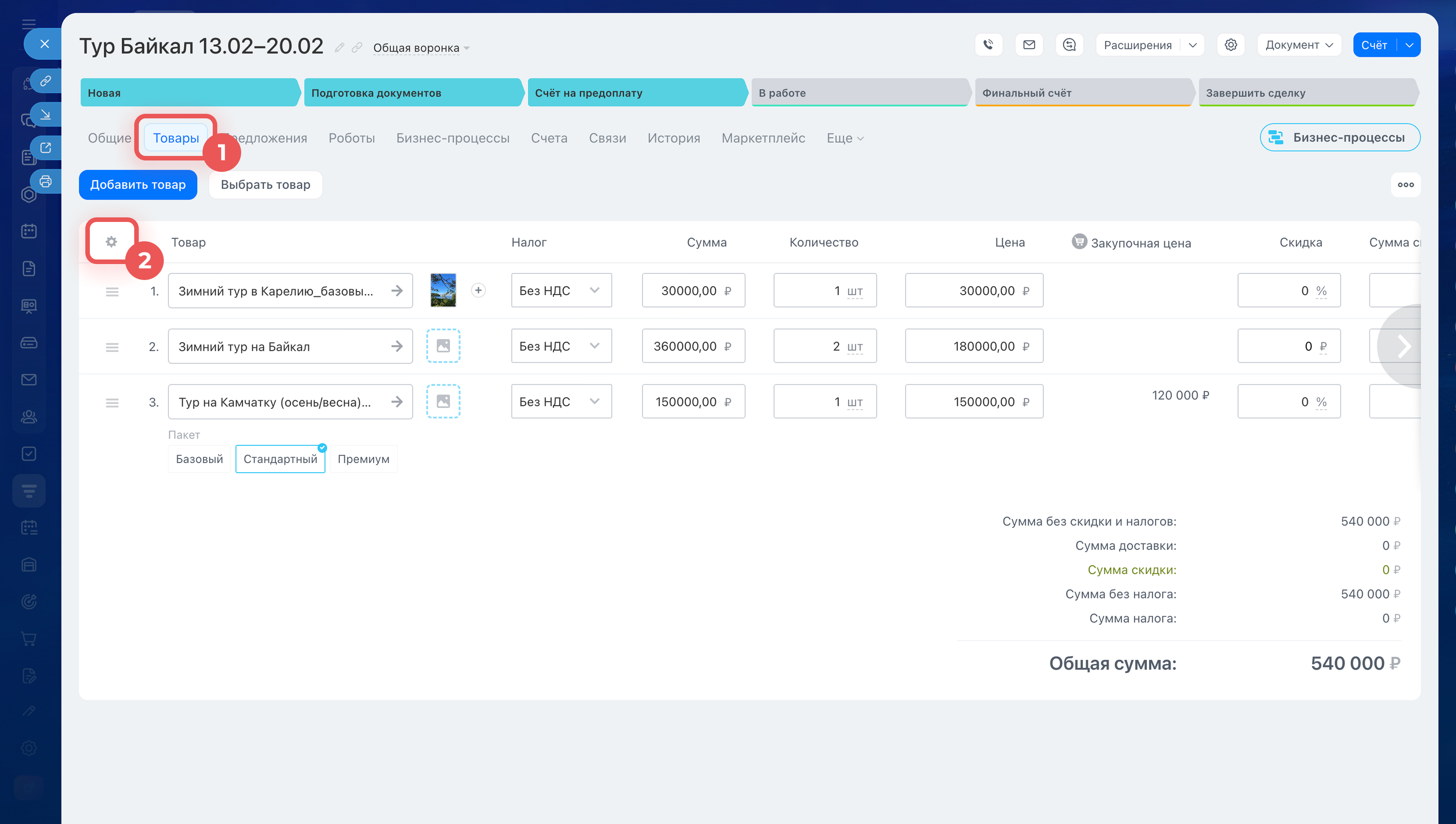
Task: Click Выбрать товар button
Action: (x=265, y=184)
